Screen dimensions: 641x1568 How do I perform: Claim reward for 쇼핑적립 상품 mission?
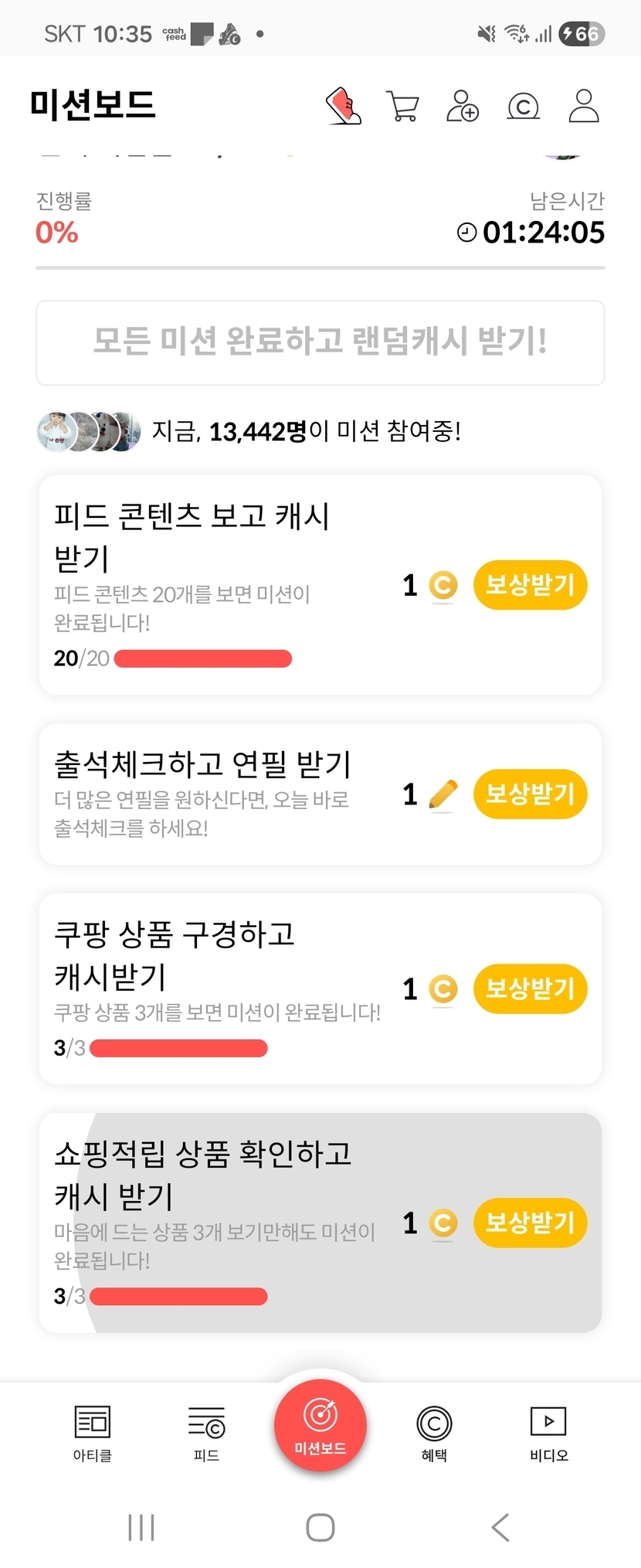530,1223
